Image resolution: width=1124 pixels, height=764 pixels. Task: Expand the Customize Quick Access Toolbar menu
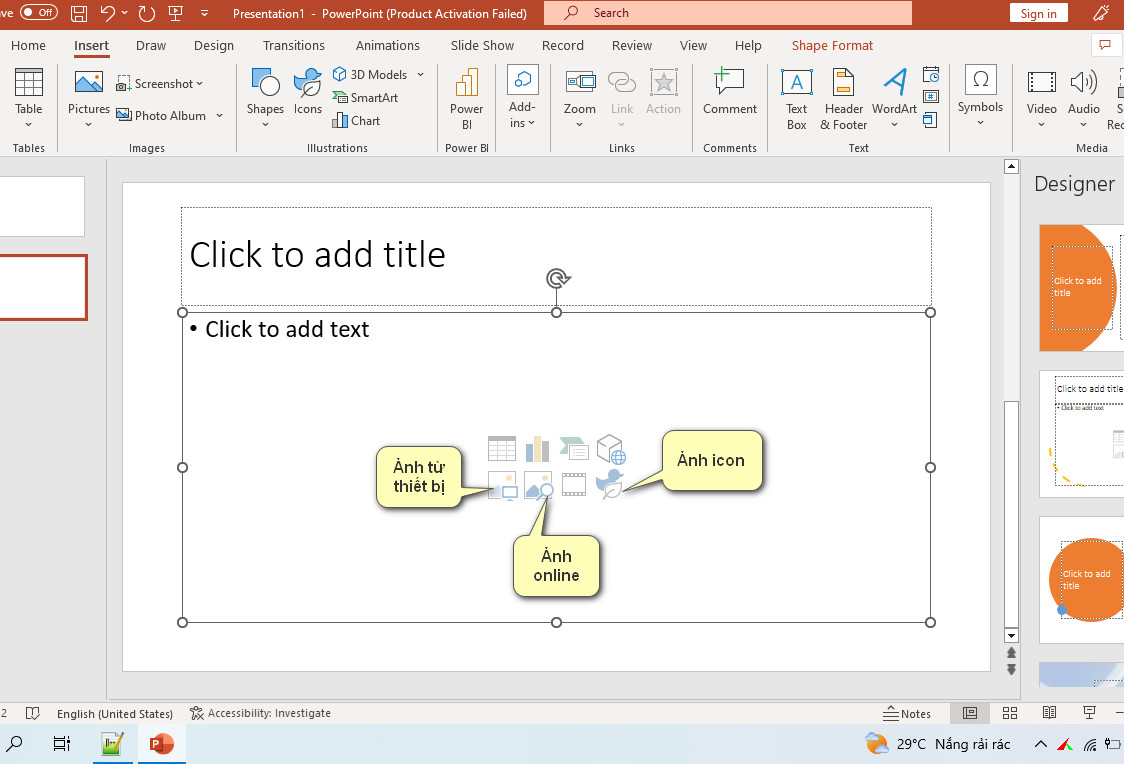pos(205,13)
